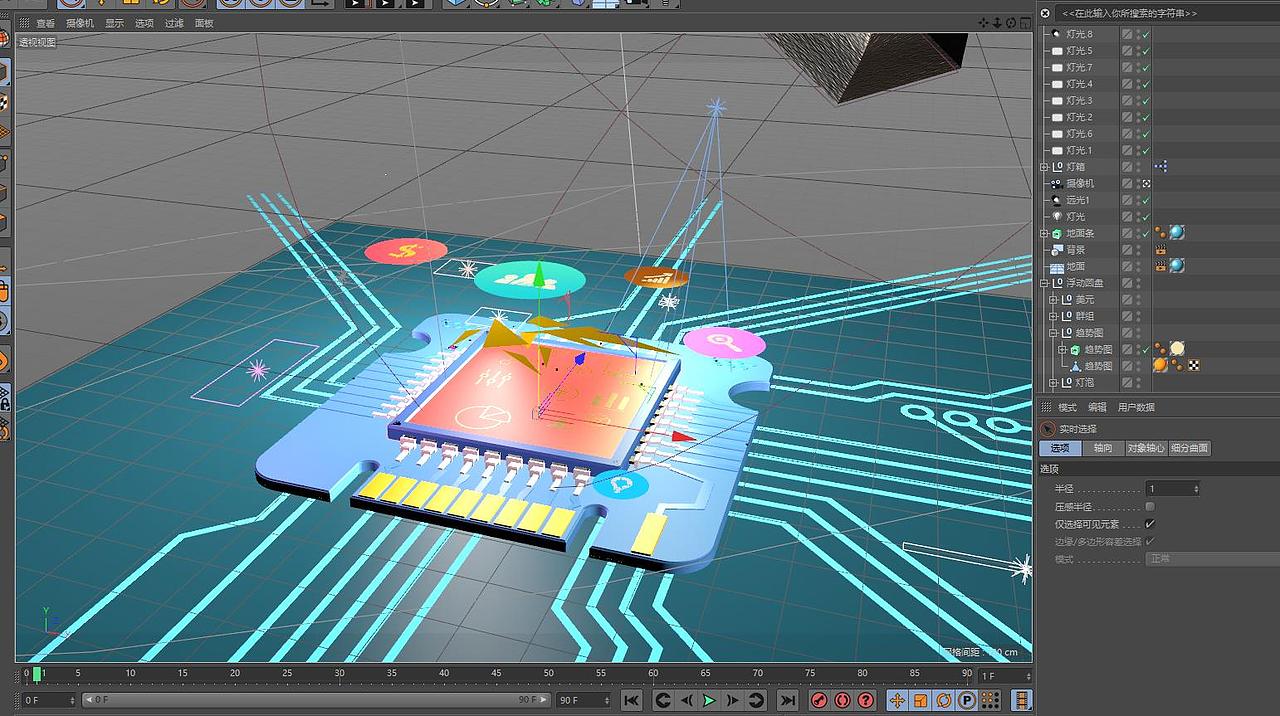Toggle layer square for 灯光.7
The width and height of the screenshot is (1280, 716).
point(1127,67)
